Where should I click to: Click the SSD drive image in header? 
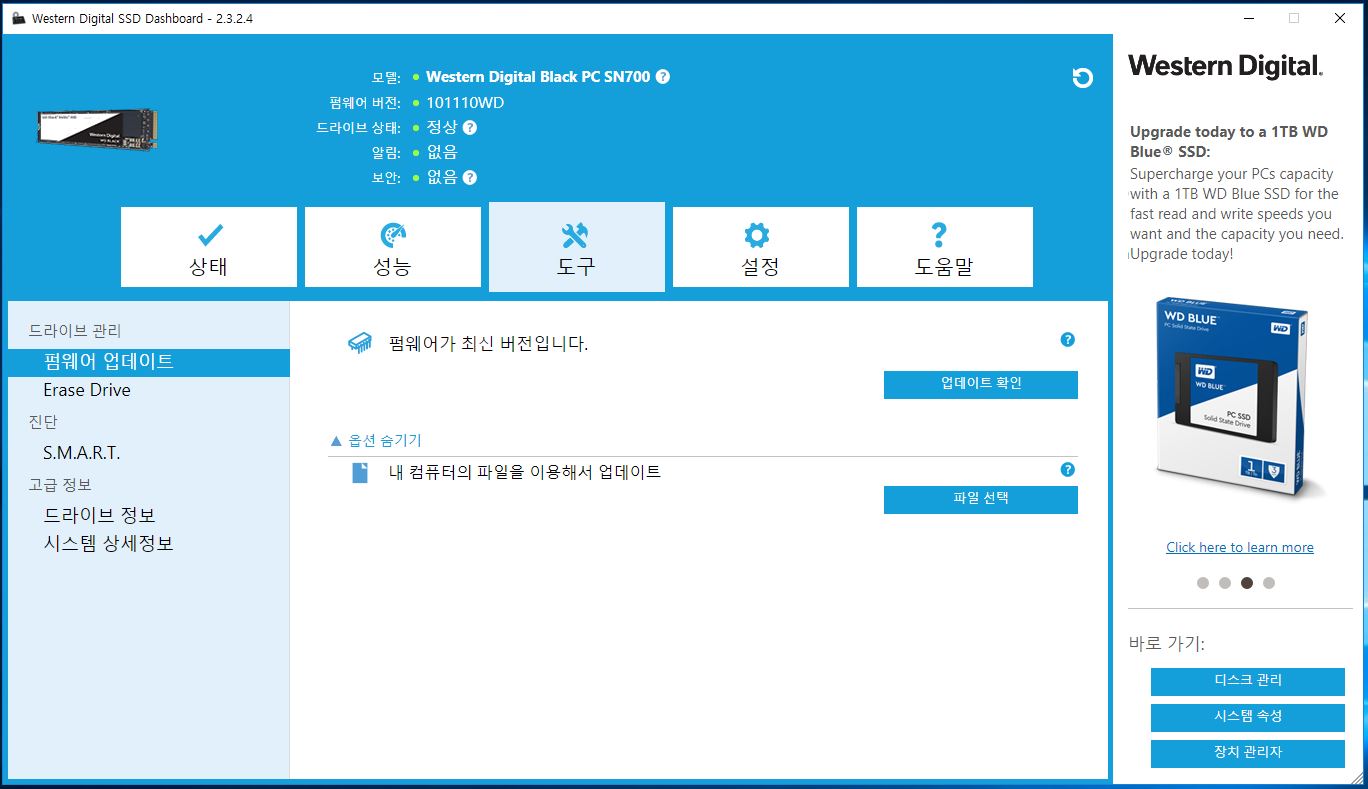tap(98, 130)
